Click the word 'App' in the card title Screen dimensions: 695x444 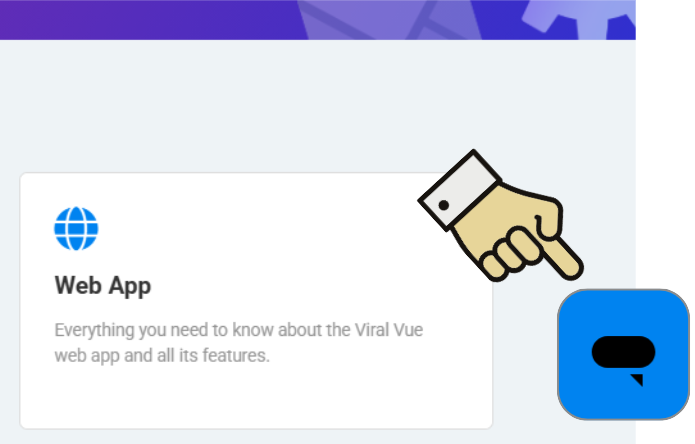pos(130,287)
